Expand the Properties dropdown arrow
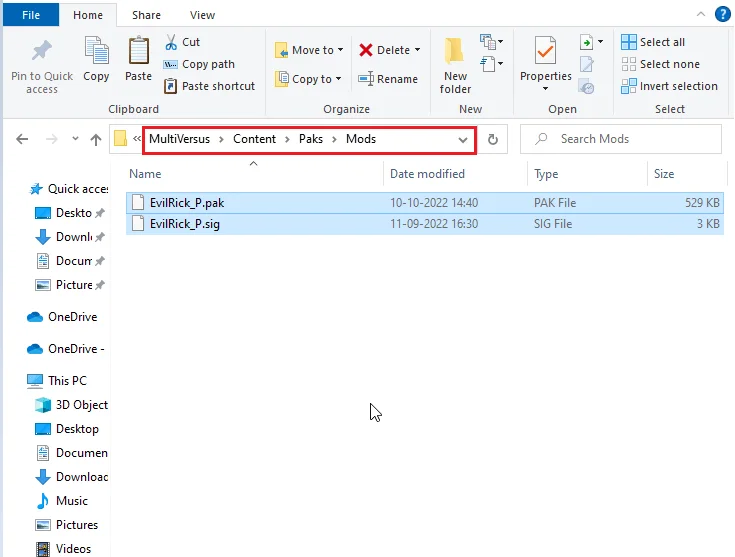The image size is (735, 557). click(545, 89)
